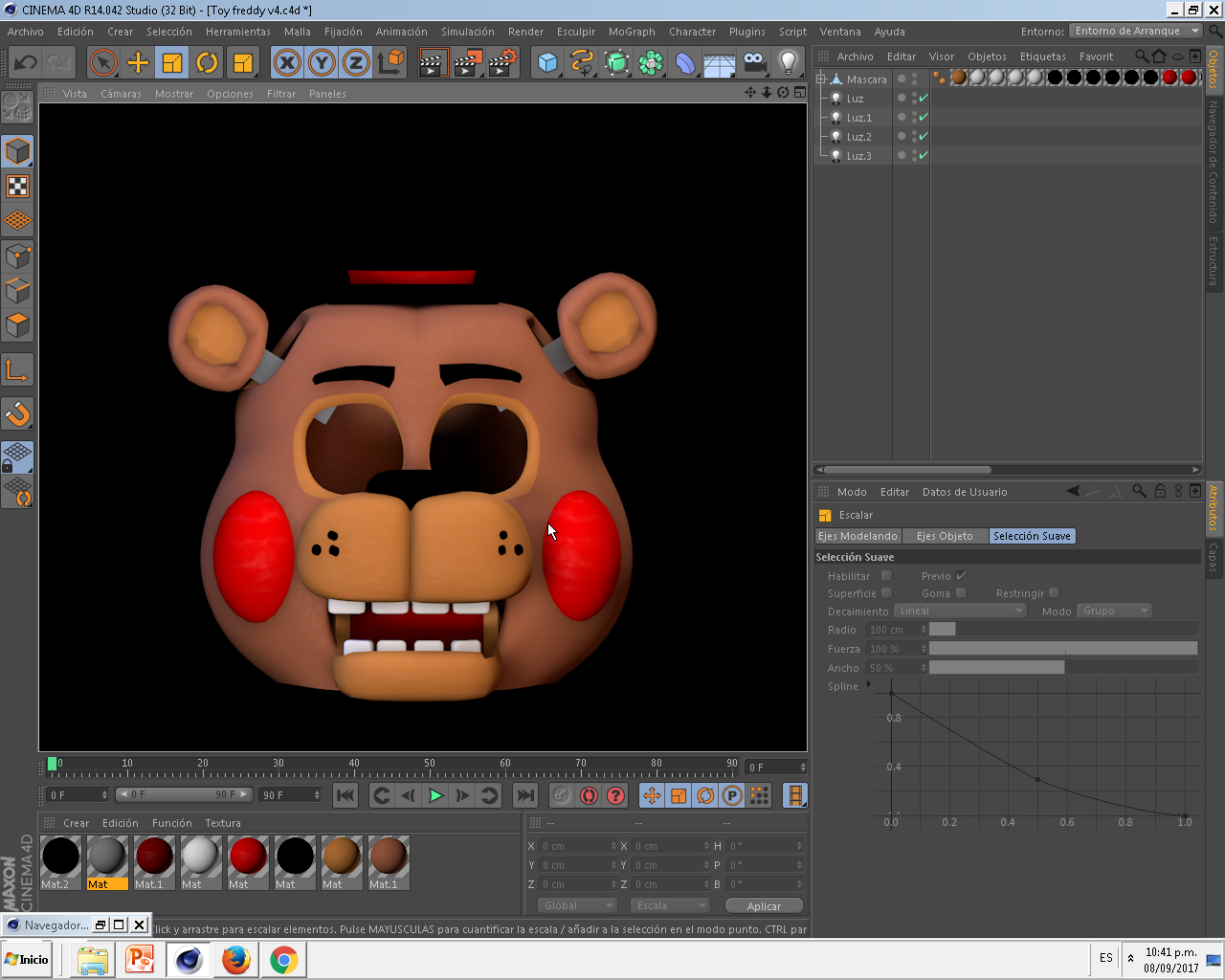
Task: Click the Undo arrow icon
Action: (26, 63)
